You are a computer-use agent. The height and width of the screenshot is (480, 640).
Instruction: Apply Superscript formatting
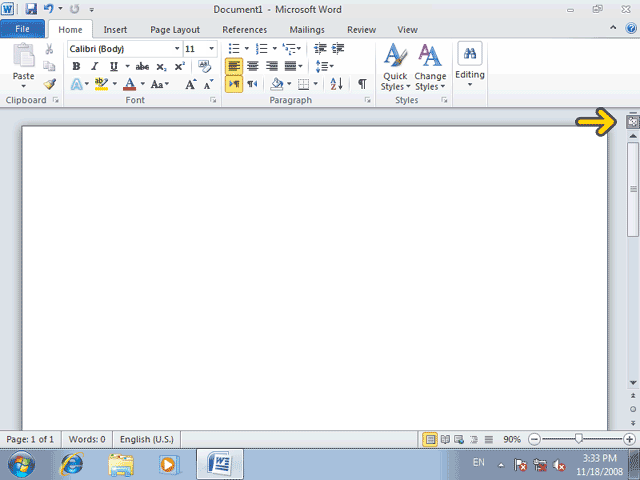pos(180,67)
